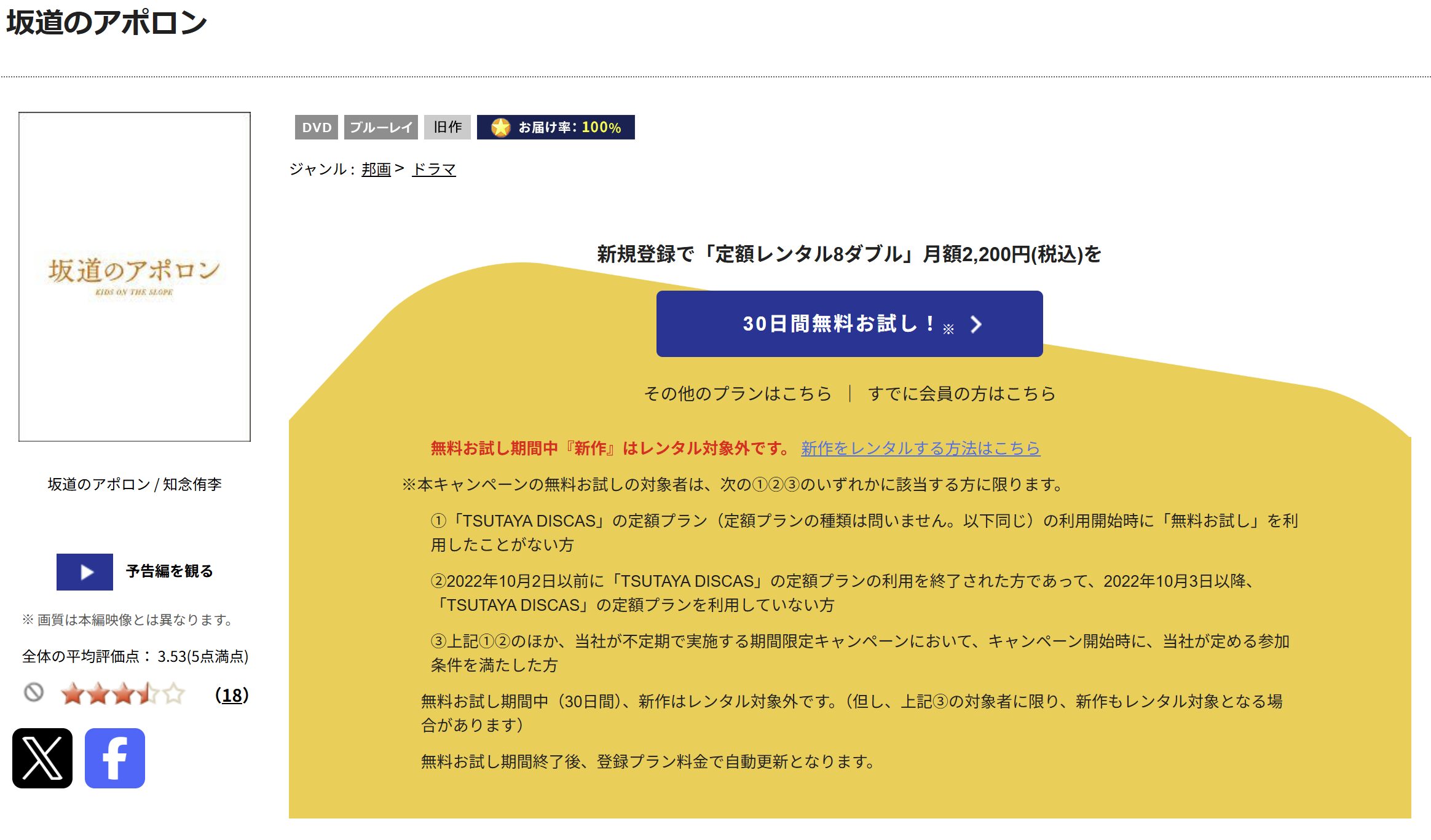The height and width of the screenshot is (840, 1431).
Task: Click '無料お試し期間終了後、登録プラン料金で自動更新' text
Action: [648, 762]
